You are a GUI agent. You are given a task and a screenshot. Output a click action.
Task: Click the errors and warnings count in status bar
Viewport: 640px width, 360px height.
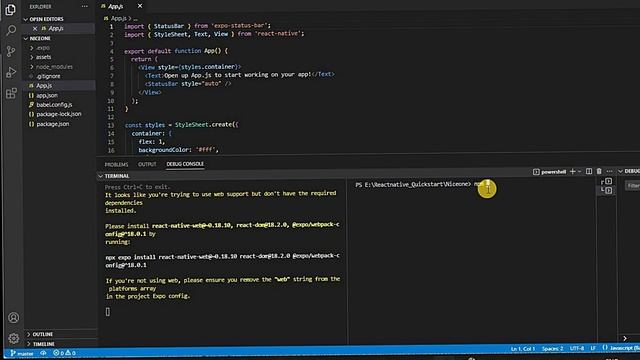pyautogui.click(x=64, y=353)
